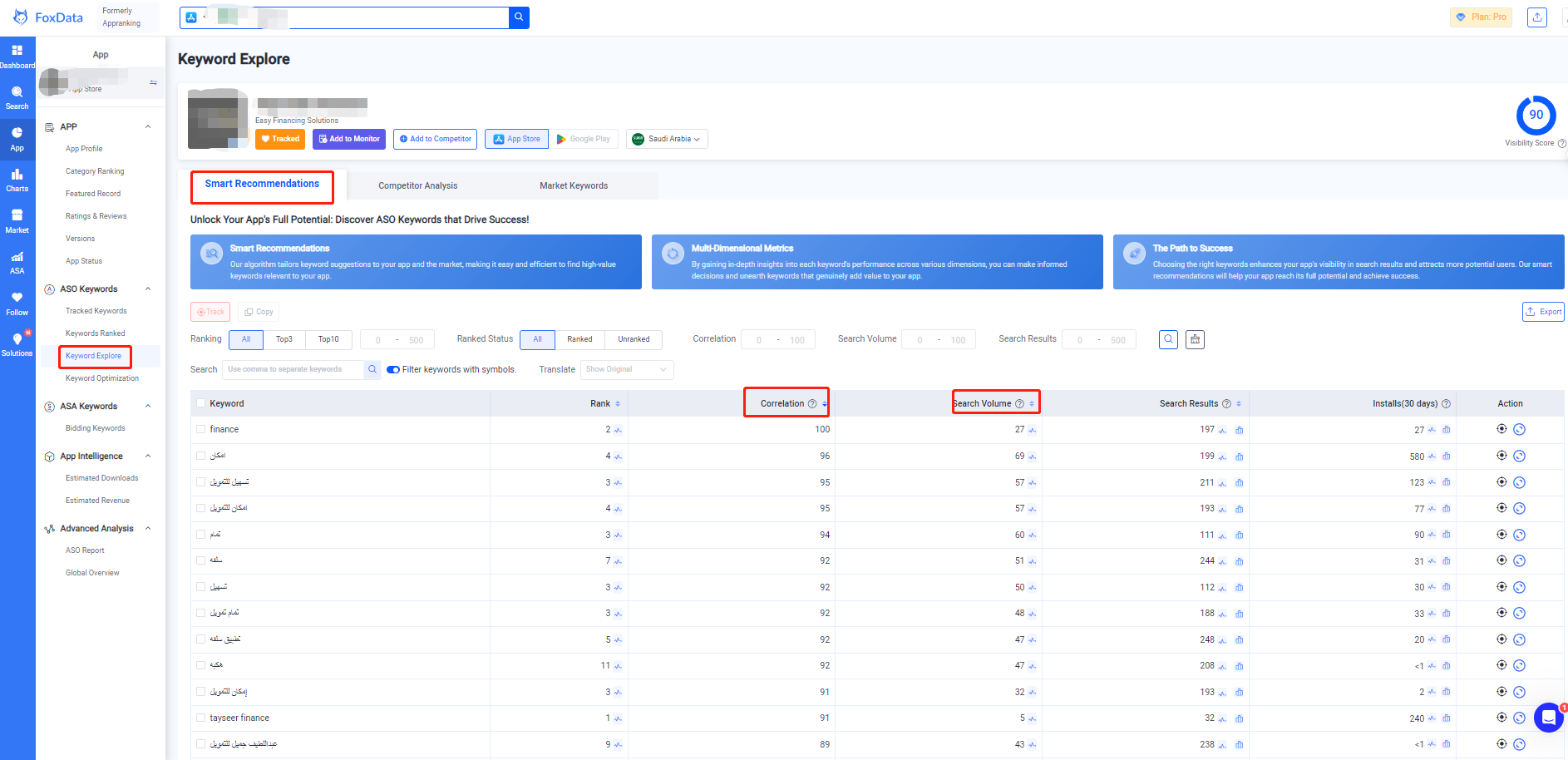The width and height of the screenshot is (1568, 760).
Task: Click the keyword search magnifier icon
Action: coord(372,369)
